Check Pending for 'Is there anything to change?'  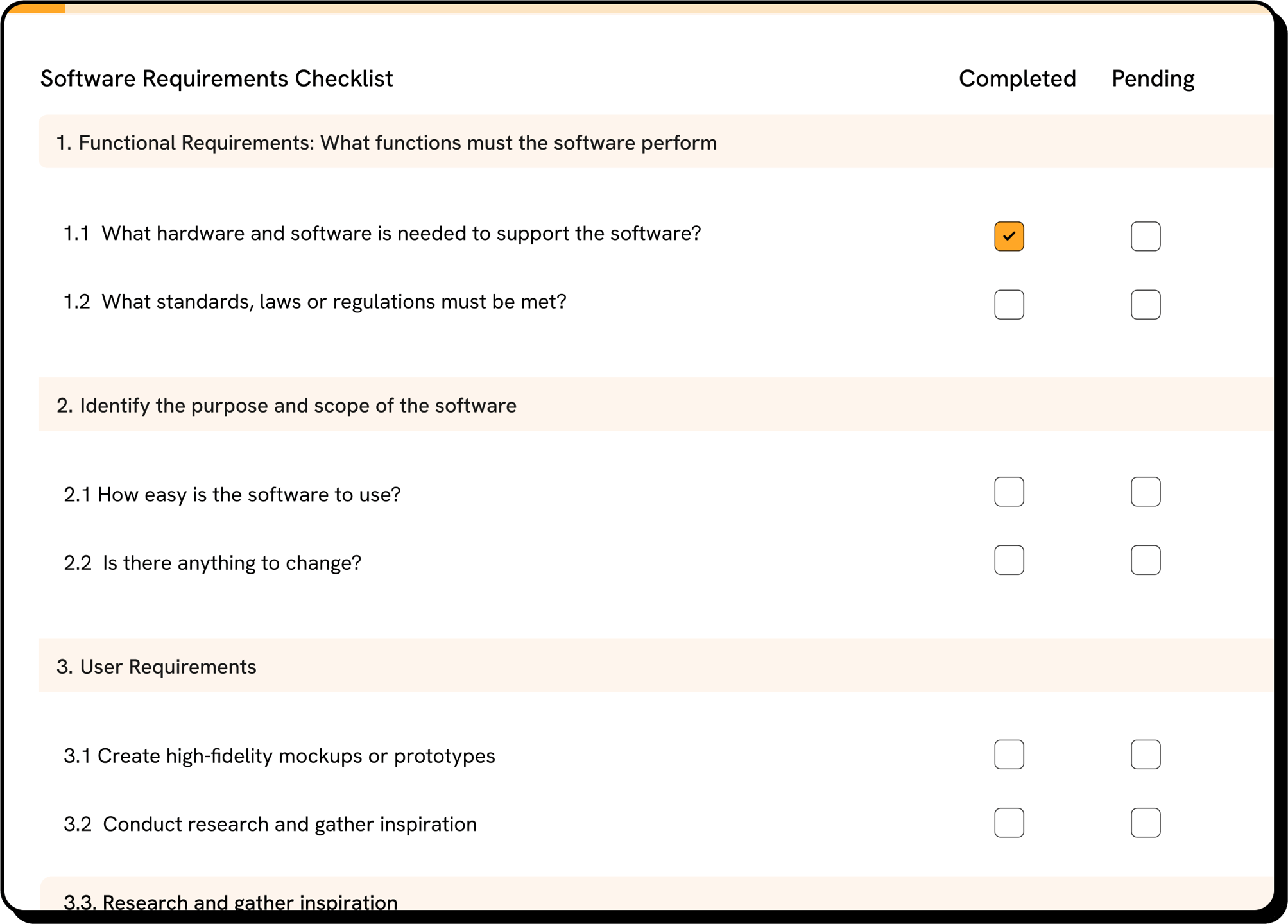(1145, 560)
